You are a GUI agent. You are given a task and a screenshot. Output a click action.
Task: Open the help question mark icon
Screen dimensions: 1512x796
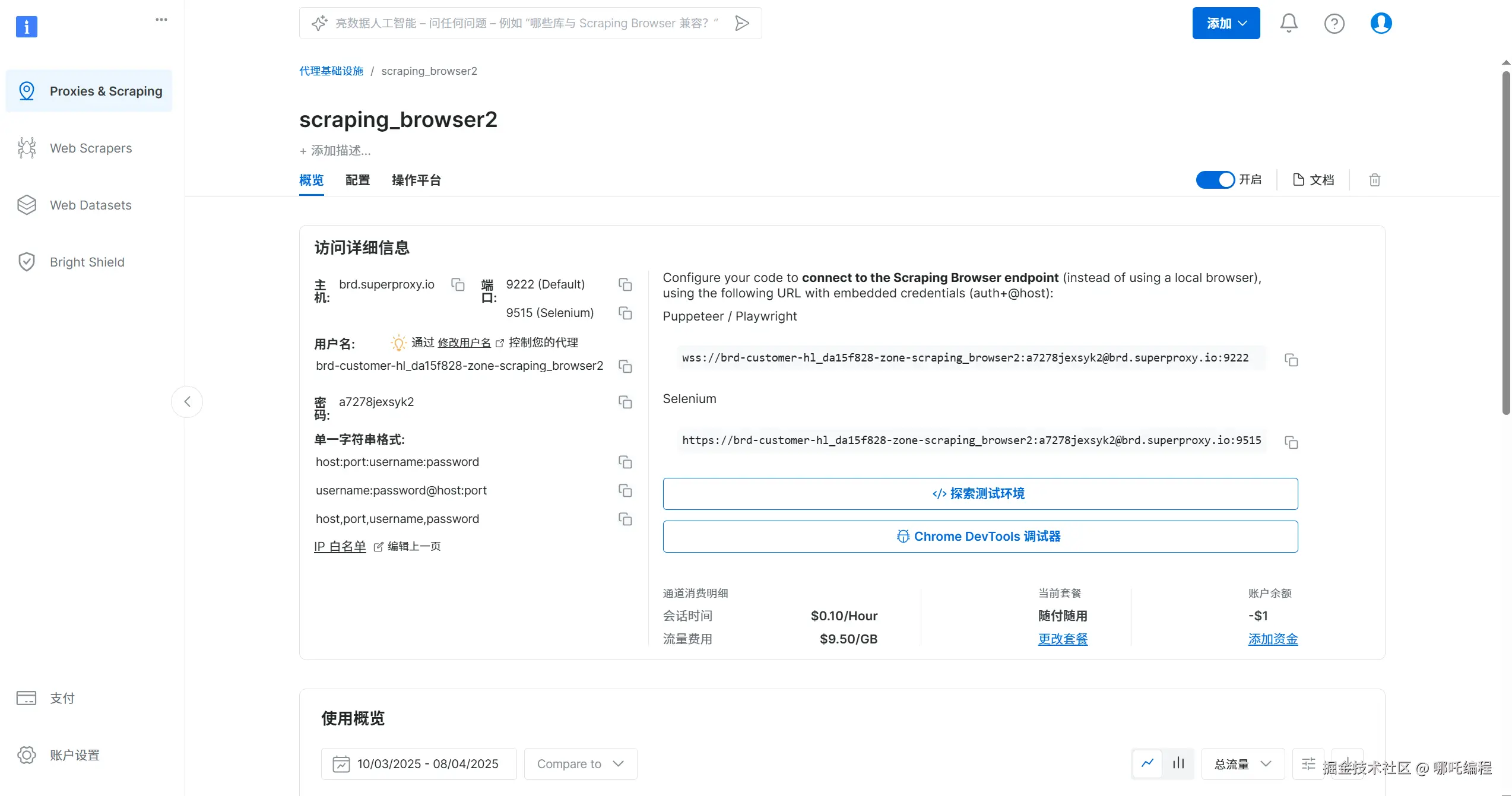[1334, 23]
